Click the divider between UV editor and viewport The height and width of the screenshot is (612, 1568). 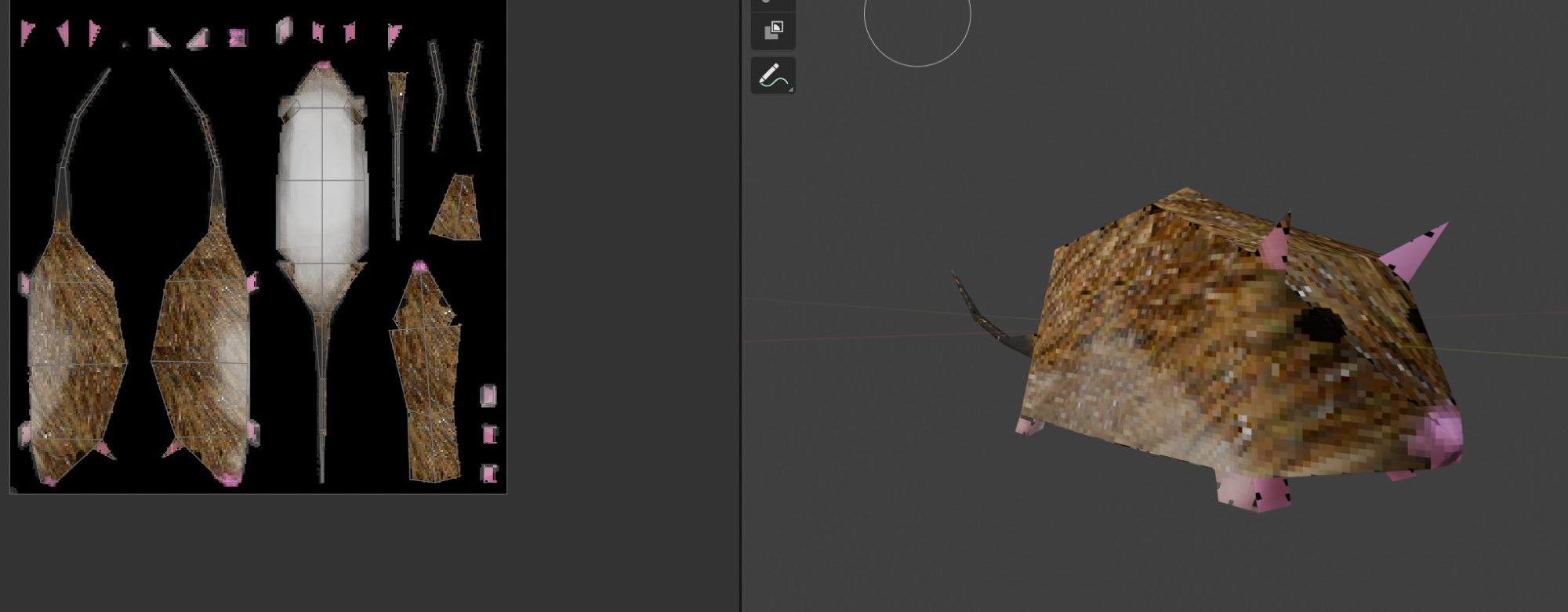coord(742,313)
